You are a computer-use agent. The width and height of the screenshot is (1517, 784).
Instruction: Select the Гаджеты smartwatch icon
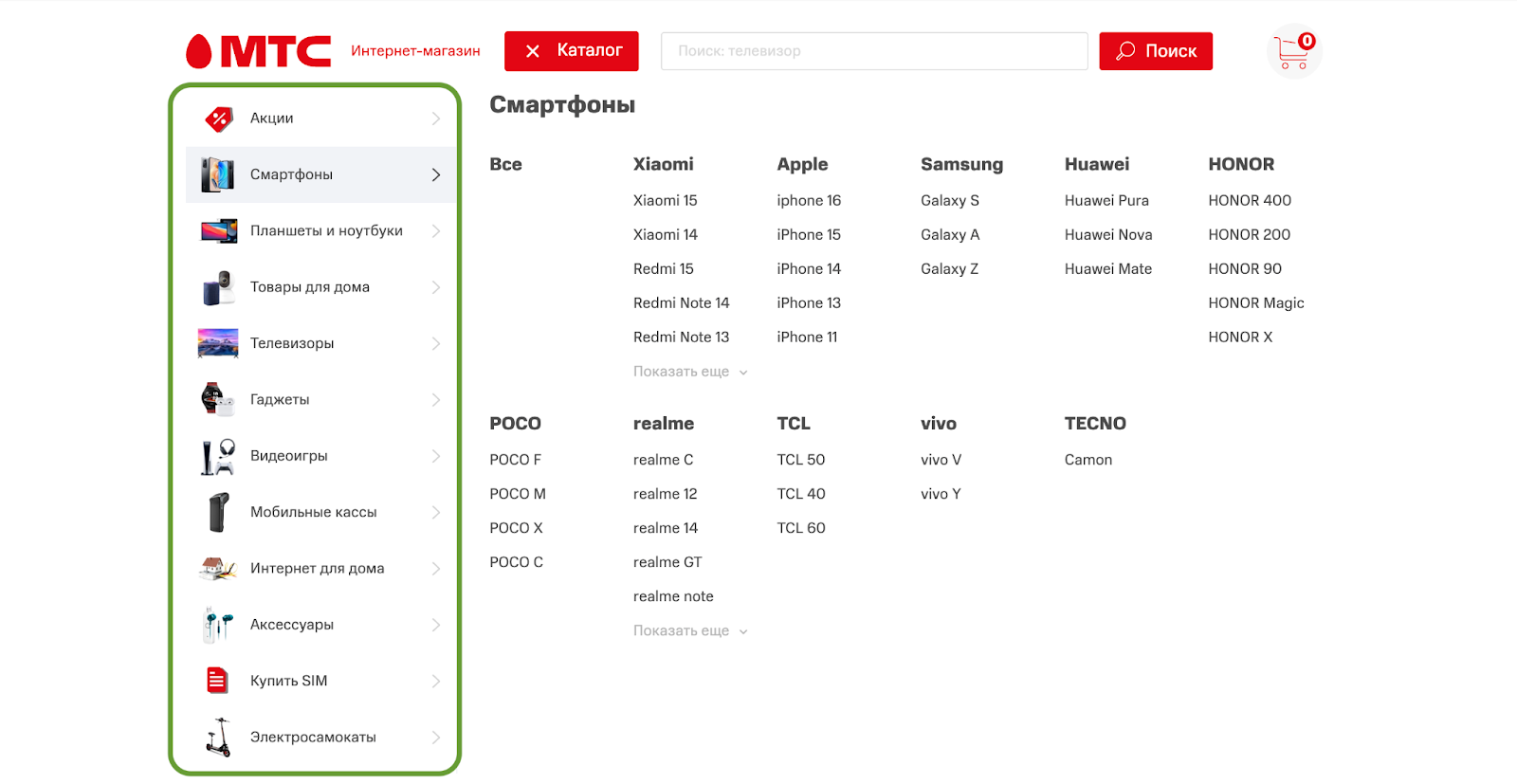click(x=217, y=400)
